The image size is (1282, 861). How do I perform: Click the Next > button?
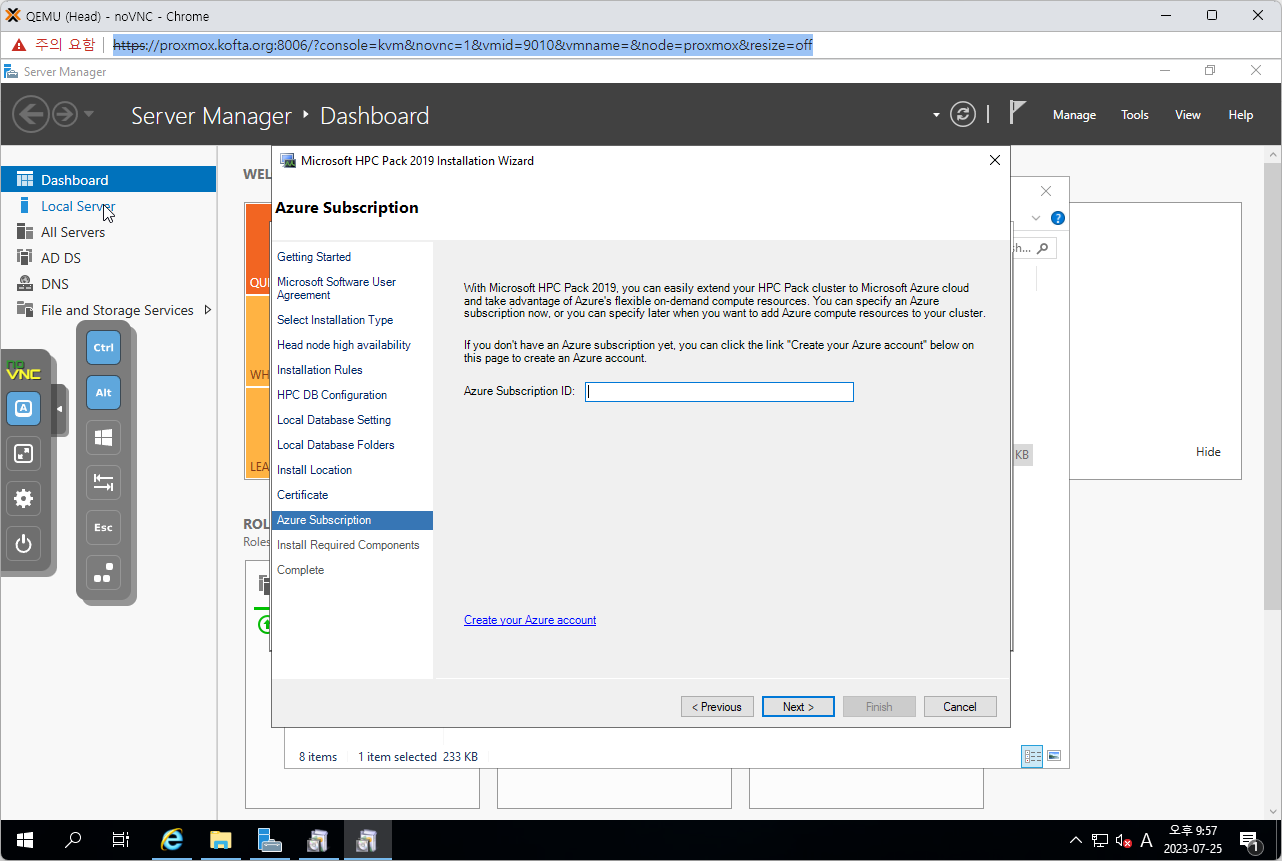(797, 707)
